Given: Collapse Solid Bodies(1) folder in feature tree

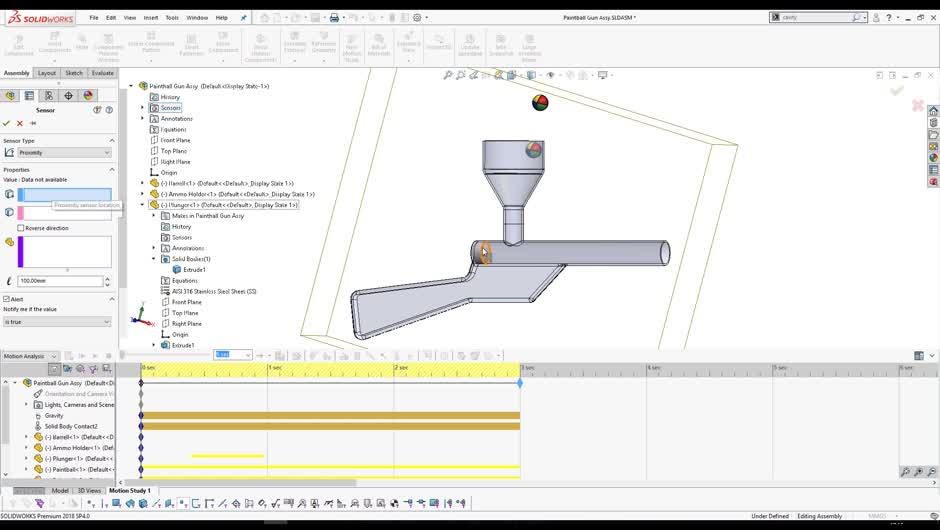Looking at the screenshot, I should click(153, 259).
